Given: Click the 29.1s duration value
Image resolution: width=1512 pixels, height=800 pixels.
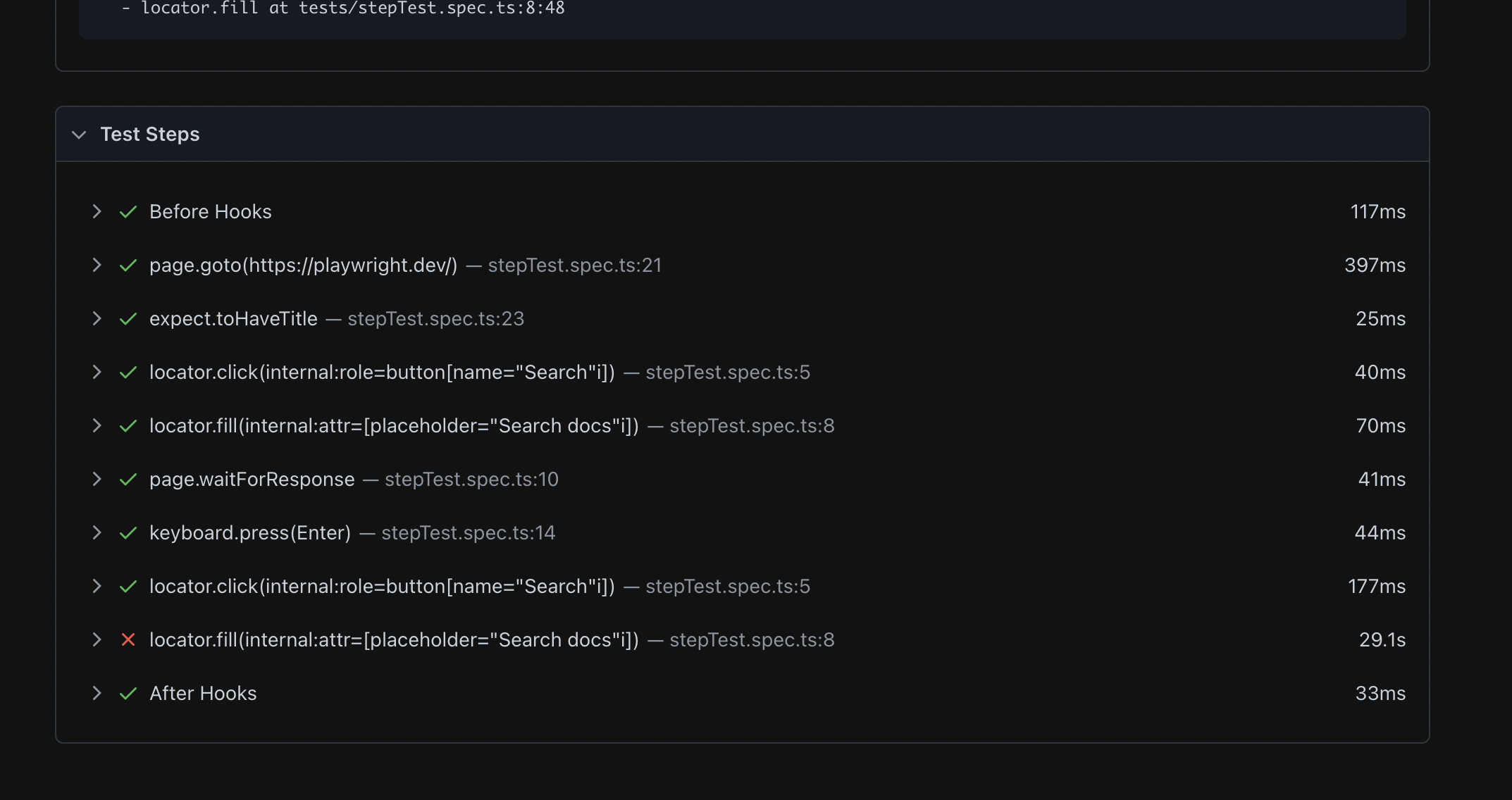Looking at the screenshot, I should (x=1382, y=639).
